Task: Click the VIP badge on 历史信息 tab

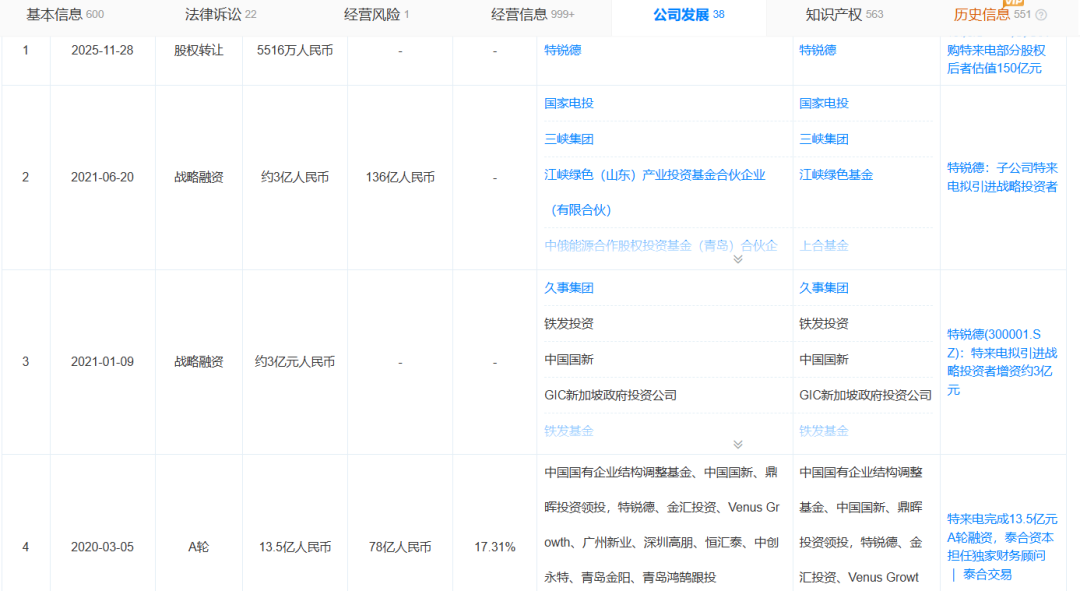Action: [1013, 3]
